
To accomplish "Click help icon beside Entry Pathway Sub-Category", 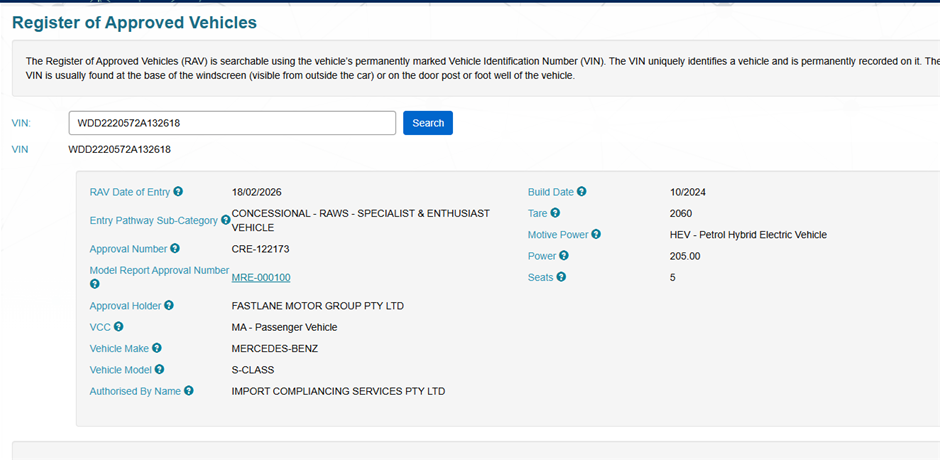I will [x=225, y=221].
